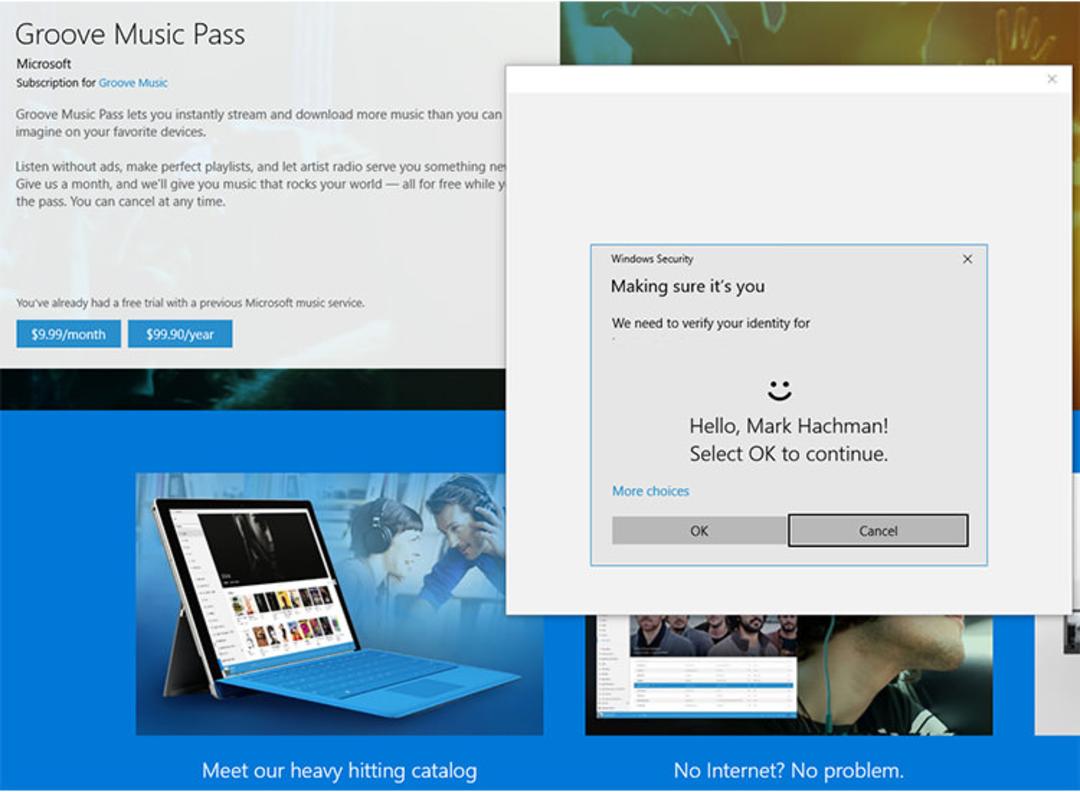Cancel the identity verification prompt

(878, 530)
